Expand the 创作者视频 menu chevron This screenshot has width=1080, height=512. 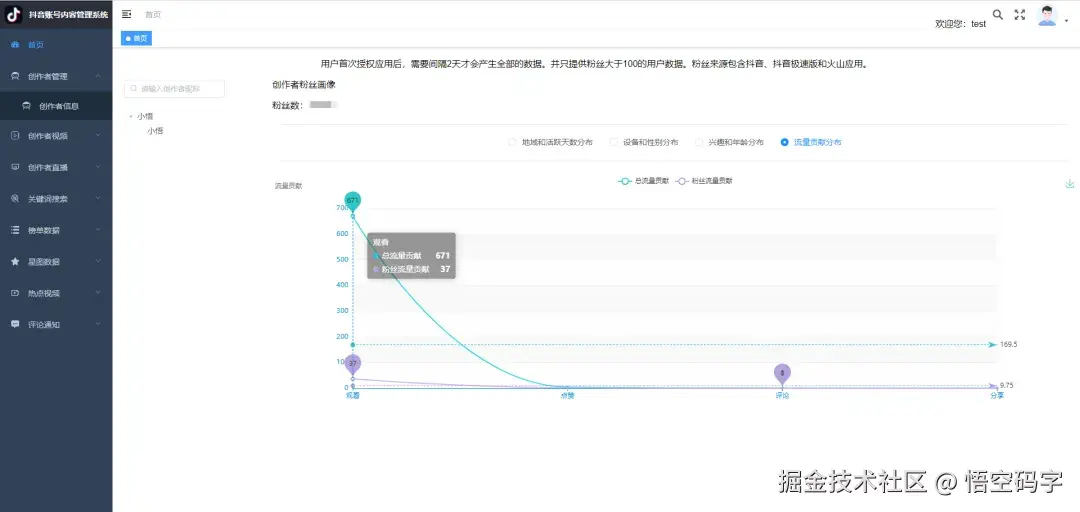tap(98, 136)
